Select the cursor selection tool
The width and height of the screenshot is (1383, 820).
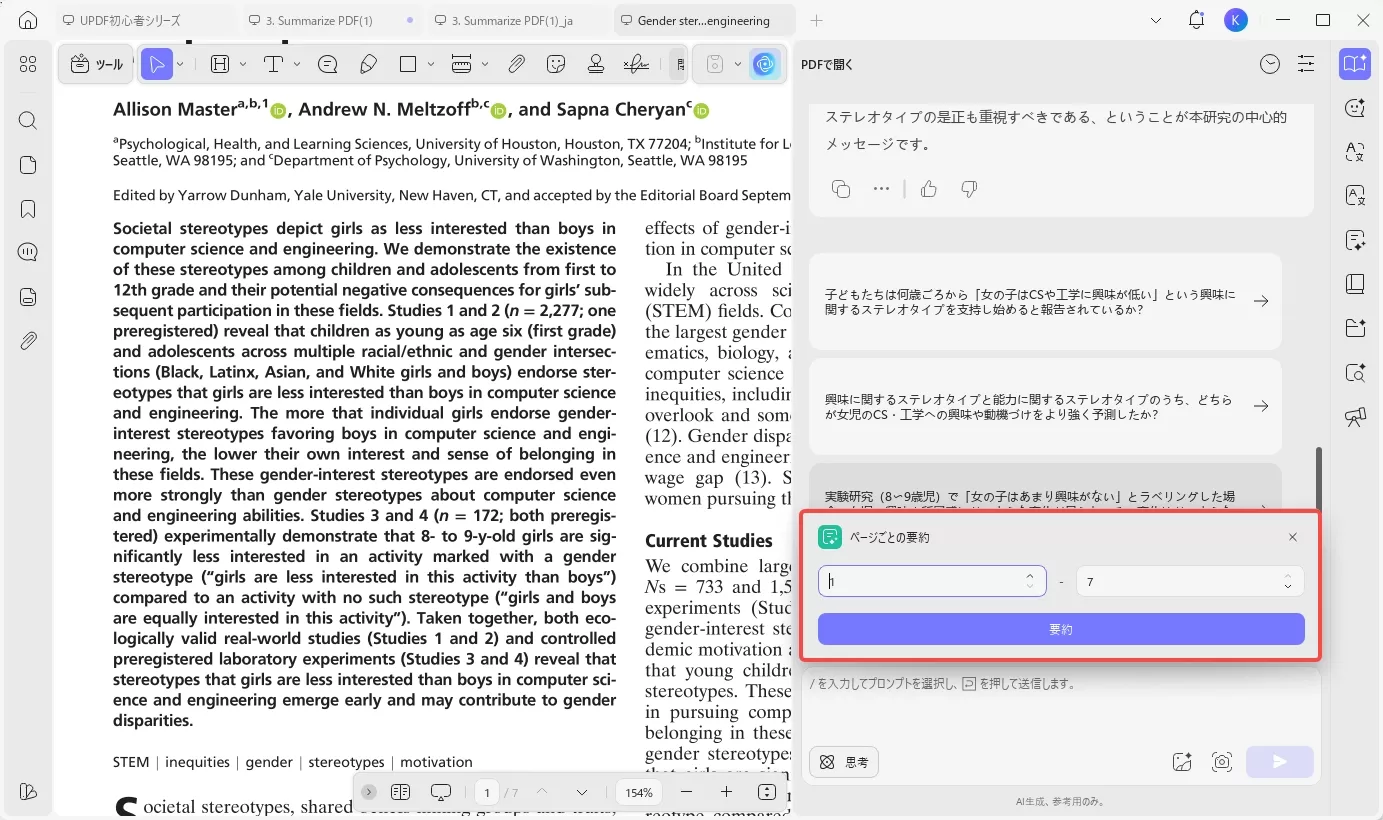[157, 63]
